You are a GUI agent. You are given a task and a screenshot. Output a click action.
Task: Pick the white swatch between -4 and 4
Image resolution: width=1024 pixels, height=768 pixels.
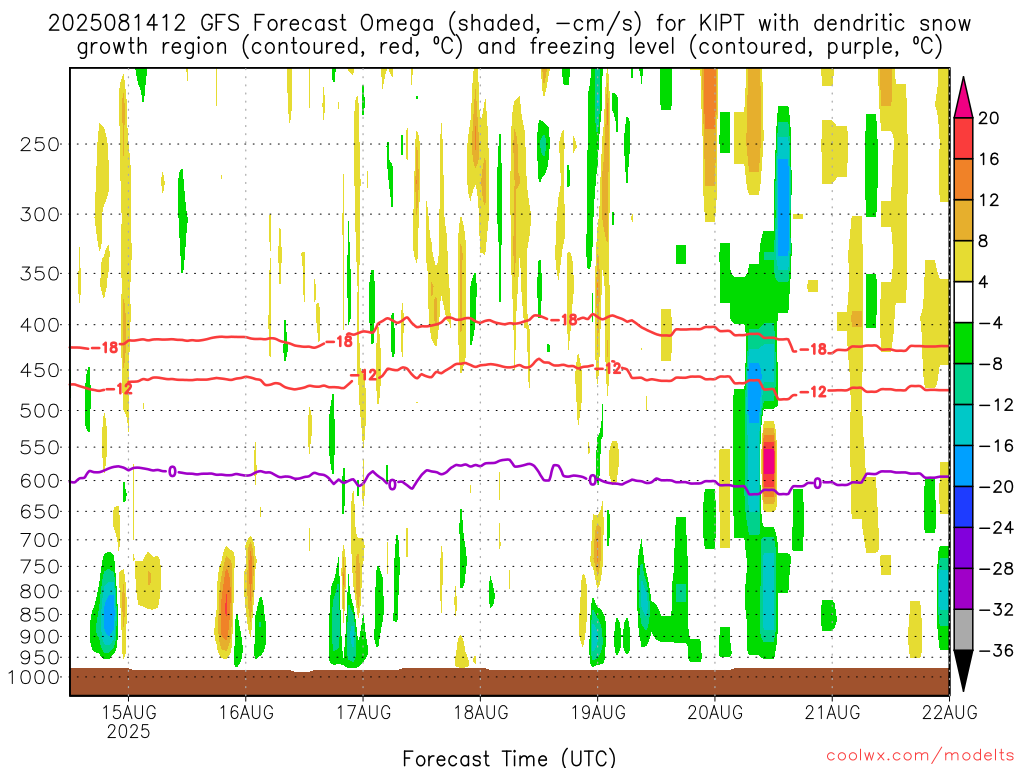point(963,302)
